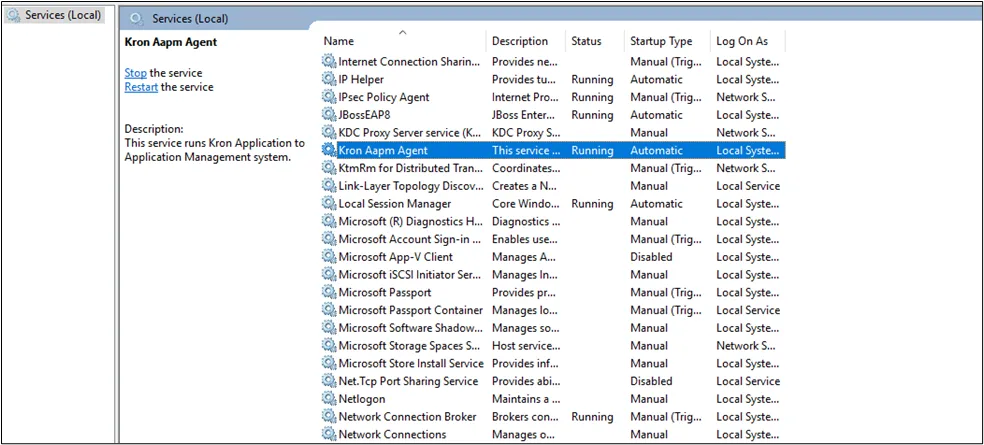Click the Link-Layer Topology Discovery gear icon
The image size is (984, 445).
(329, 186)
